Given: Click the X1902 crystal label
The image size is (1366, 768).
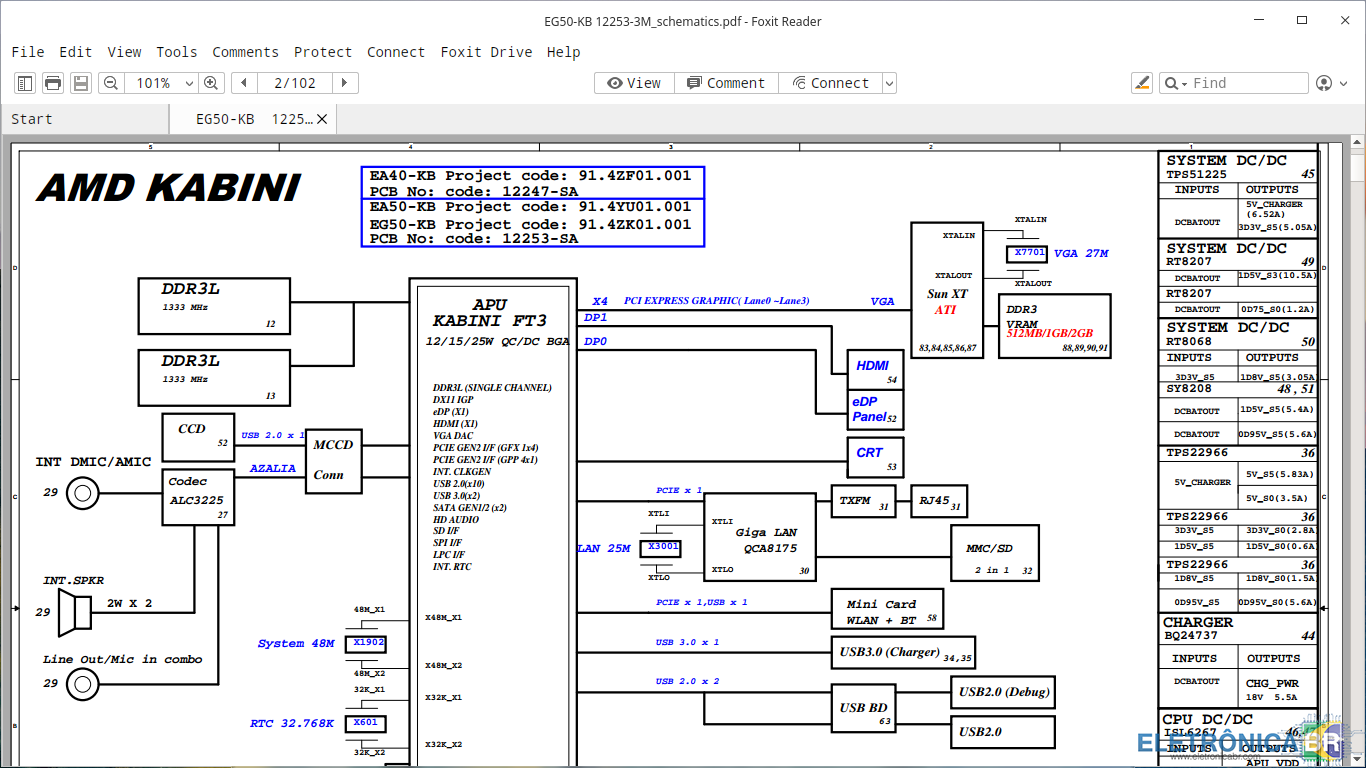Looking at the screenshot, I should [x=366, y=643].
